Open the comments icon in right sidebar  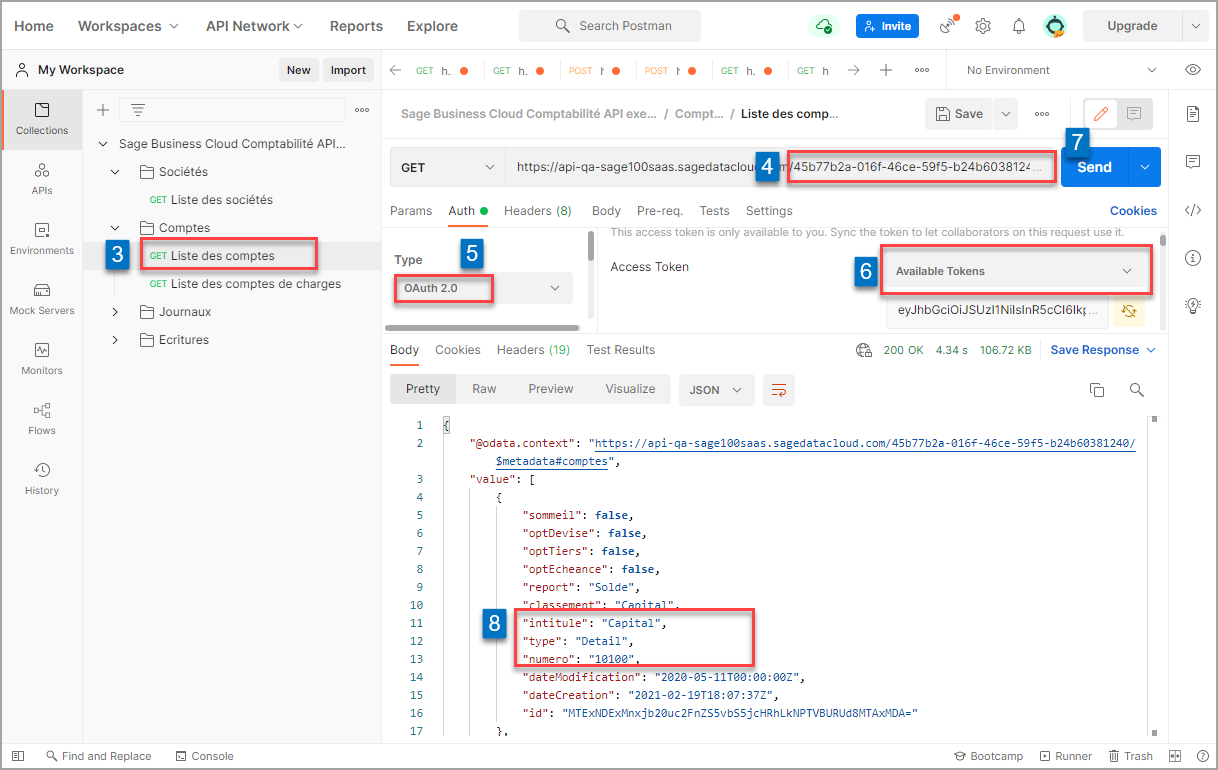pos(1192,162)
